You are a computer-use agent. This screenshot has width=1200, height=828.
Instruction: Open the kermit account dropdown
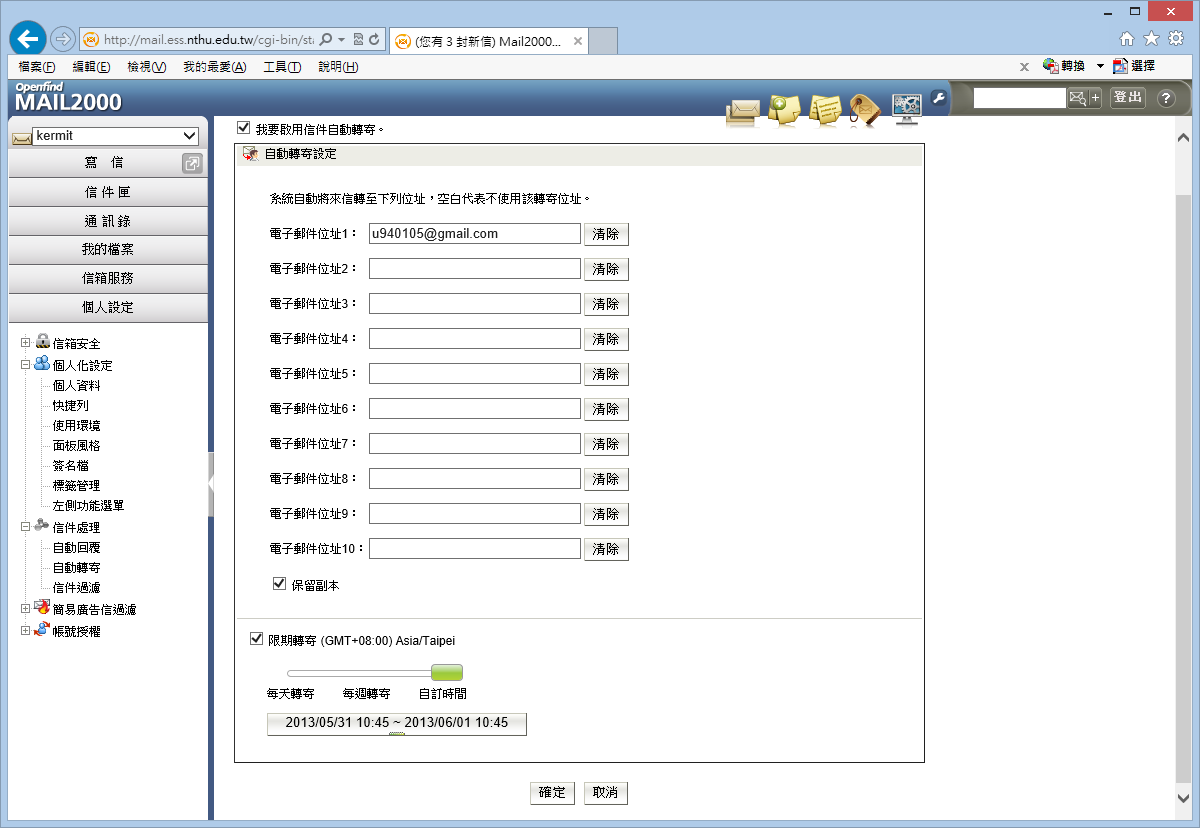[190, 136]
